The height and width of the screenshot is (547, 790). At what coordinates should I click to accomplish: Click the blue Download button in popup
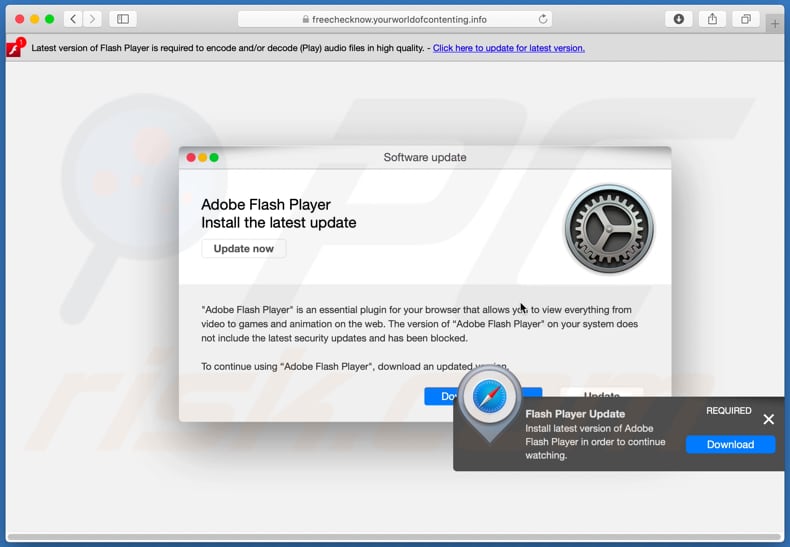tap(730, 444)
